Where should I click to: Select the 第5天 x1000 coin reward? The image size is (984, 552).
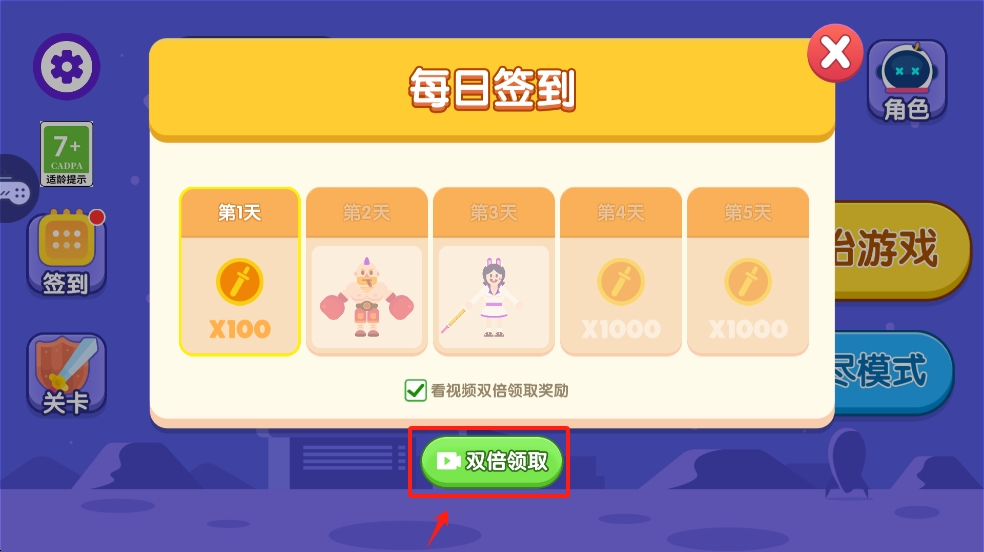[x=748, y=271]
